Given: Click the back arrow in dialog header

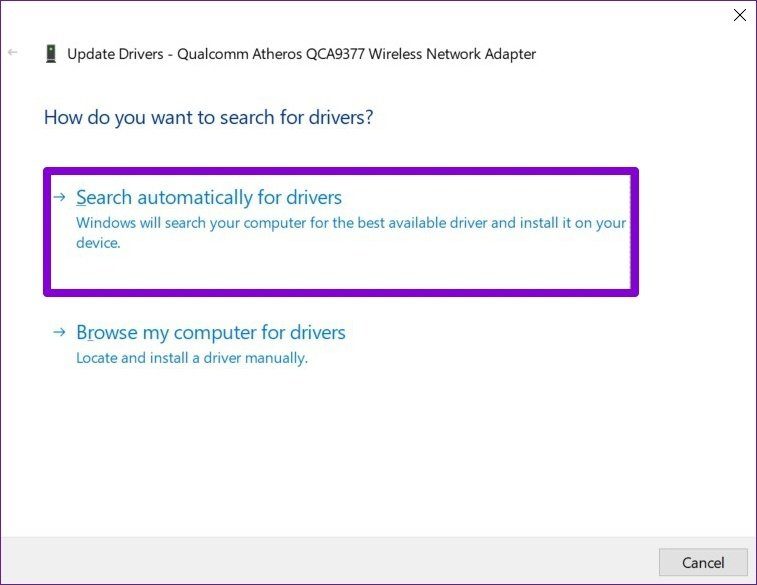Looking at the screenshot, I should [x=13, y=52].
